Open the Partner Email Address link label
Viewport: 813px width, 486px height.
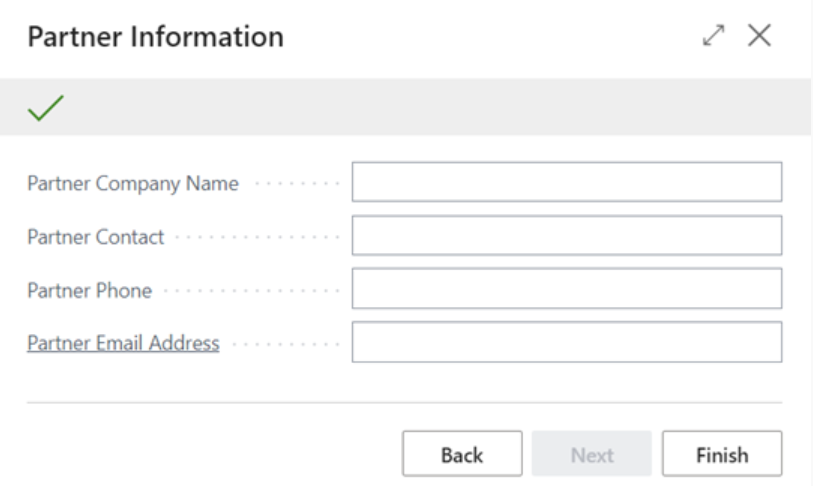(123, 343)
